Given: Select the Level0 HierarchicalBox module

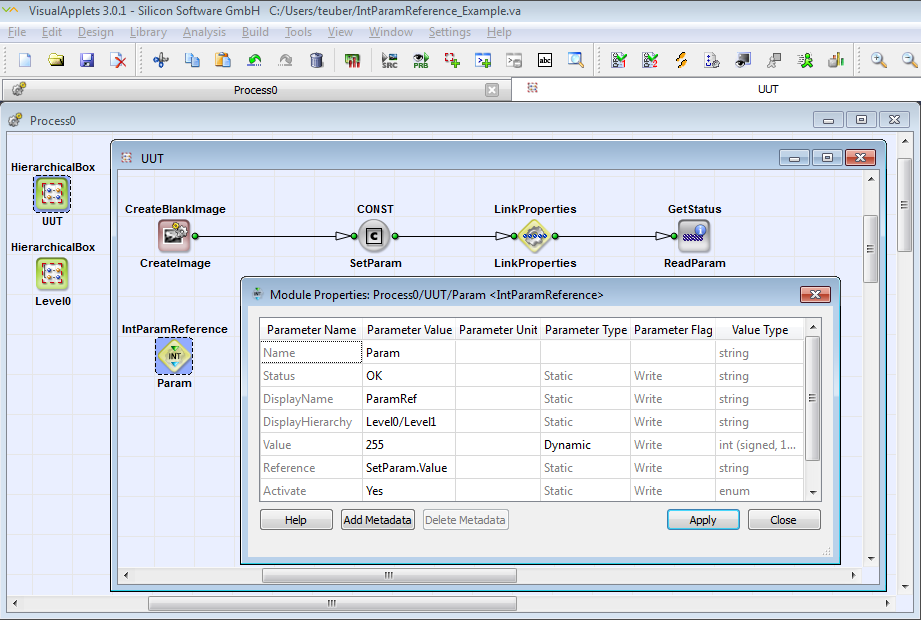Looking at the screenshot, I should point(52,274).
